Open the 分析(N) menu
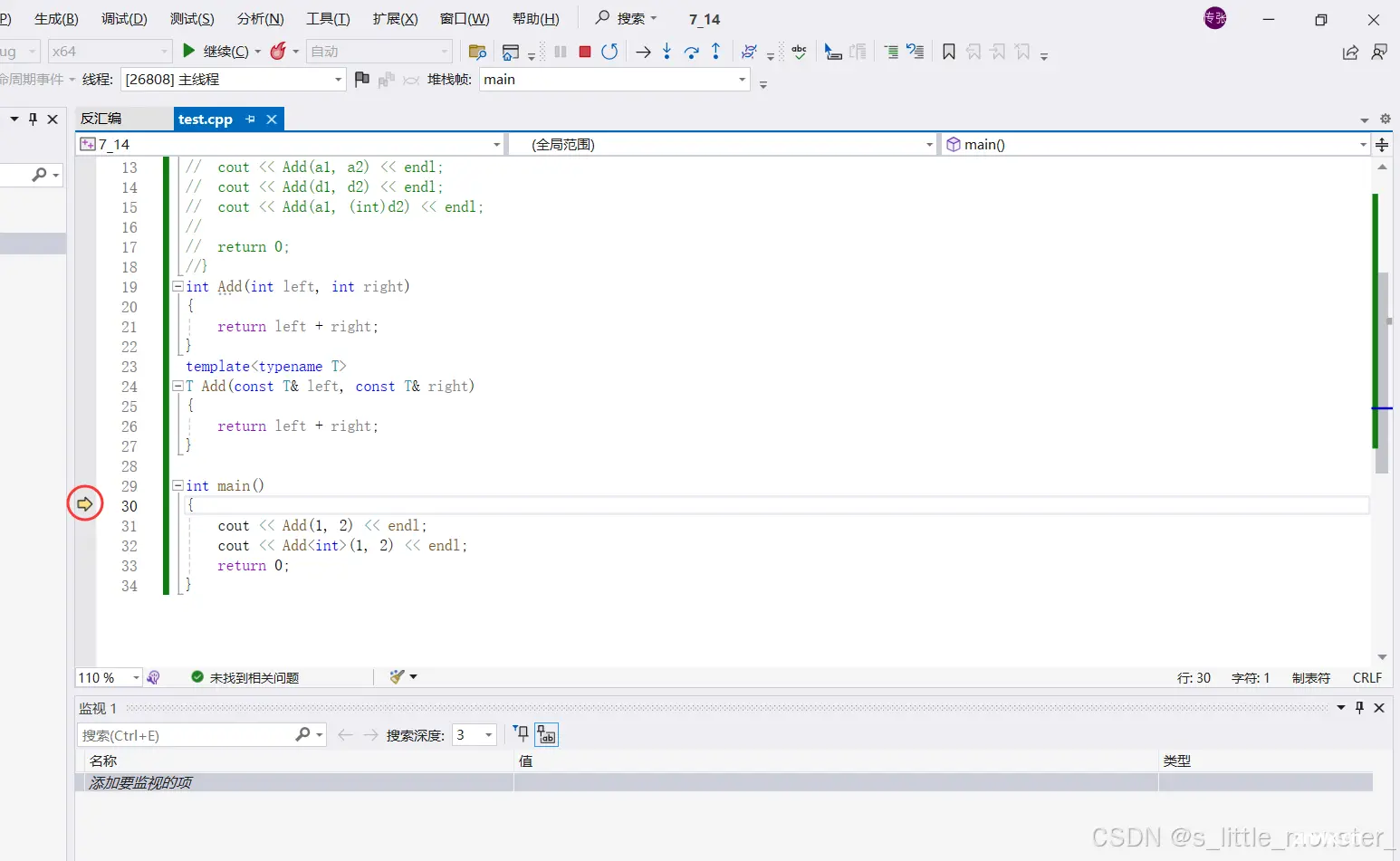 [260, 18]
